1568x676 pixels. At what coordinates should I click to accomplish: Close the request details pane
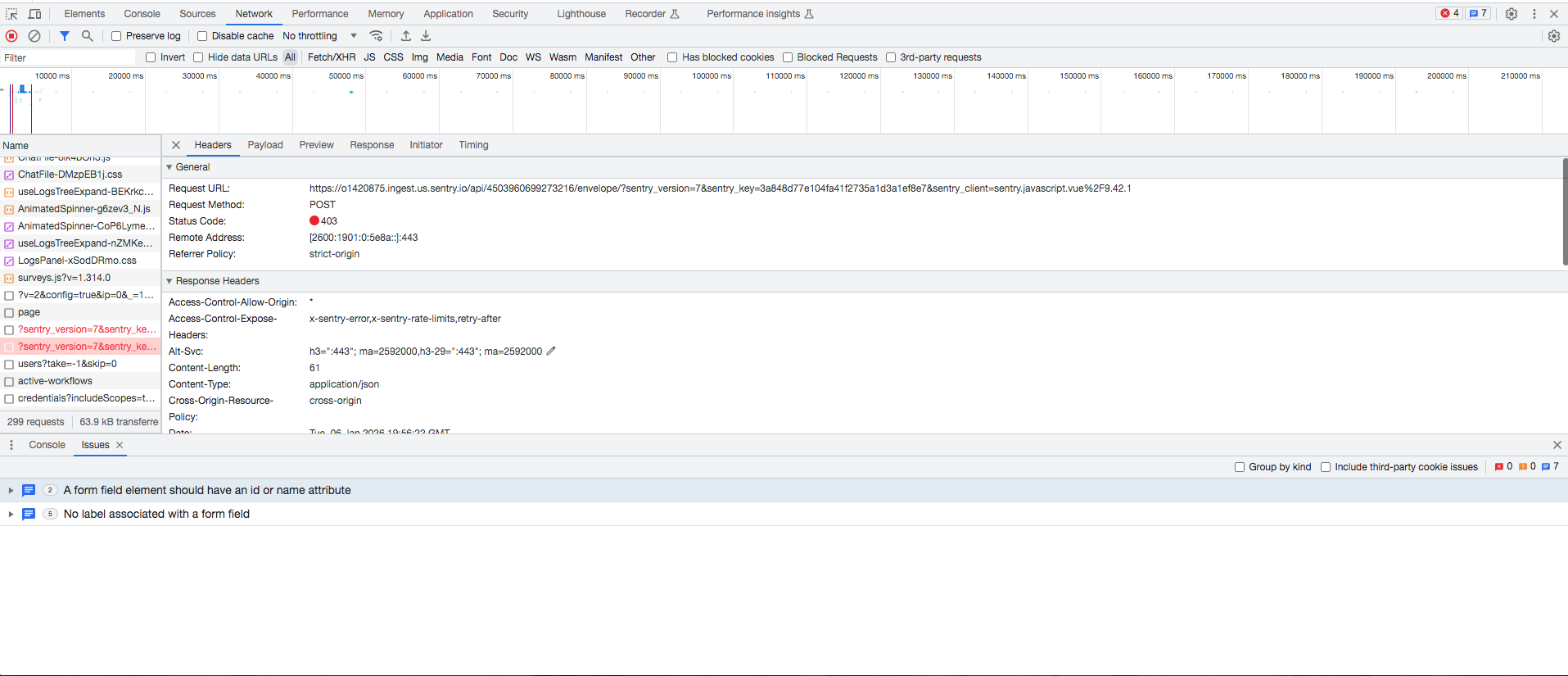pyautogui.click(x=176, y=145)
